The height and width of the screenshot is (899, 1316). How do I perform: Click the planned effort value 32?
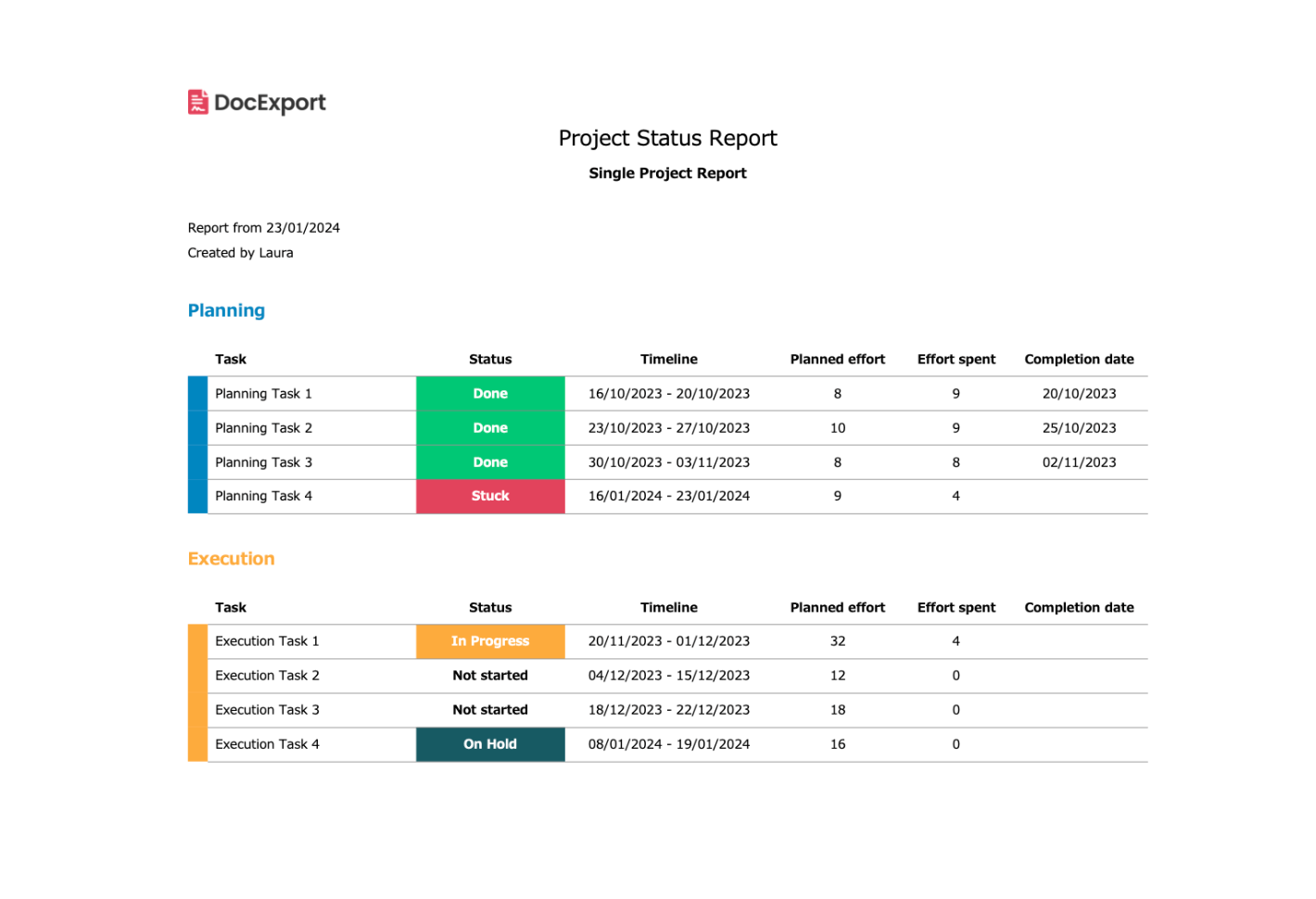click(838, 641)
